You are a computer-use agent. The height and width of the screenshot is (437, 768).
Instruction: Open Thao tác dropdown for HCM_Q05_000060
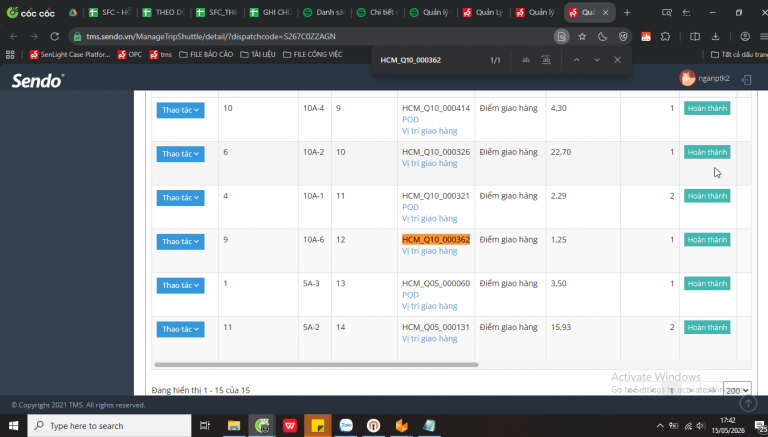pyautogui.click(x=180, y=285)
